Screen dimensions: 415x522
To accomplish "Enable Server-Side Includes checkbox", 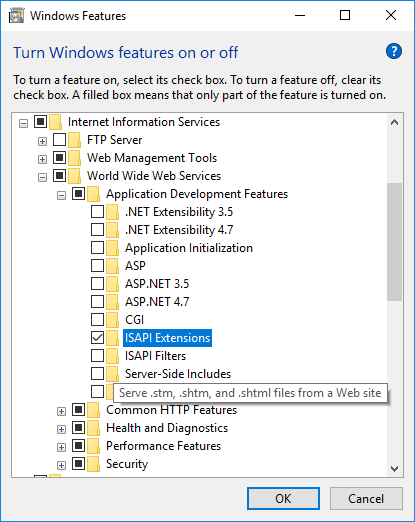I will pyautogui.click(x=97, y=374).
